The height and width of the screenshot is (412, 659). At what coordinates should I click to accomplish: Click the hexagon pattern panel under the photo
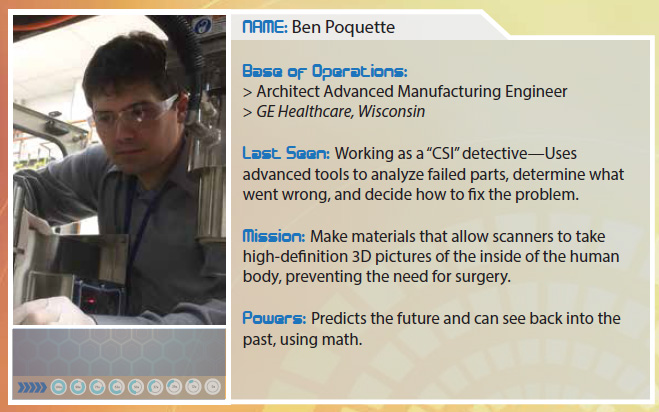point(119,352)
